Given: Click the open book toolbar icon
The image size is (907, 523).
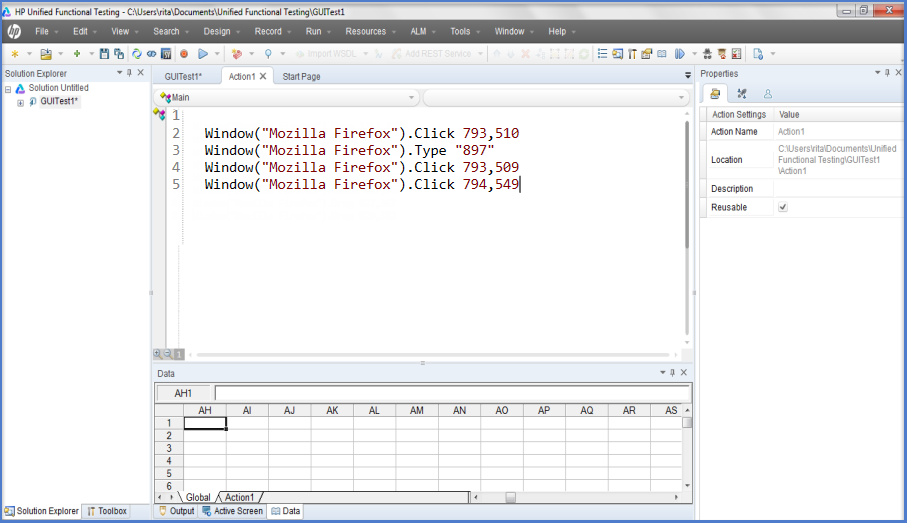Looking at the screenshot, I should click(662, 54).
